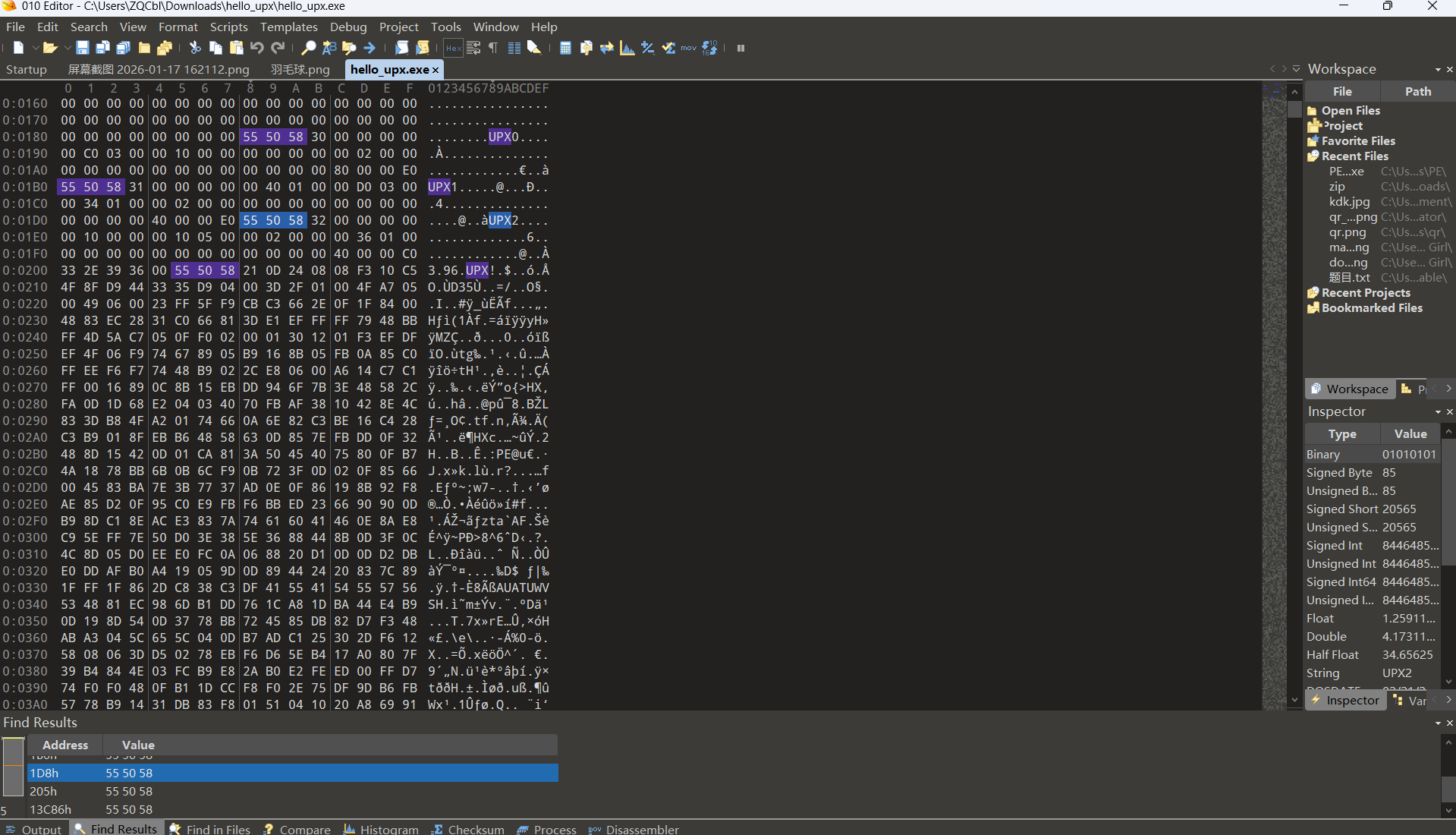
Task: Toggle the Edit As lines button
Action: (473, 48)
